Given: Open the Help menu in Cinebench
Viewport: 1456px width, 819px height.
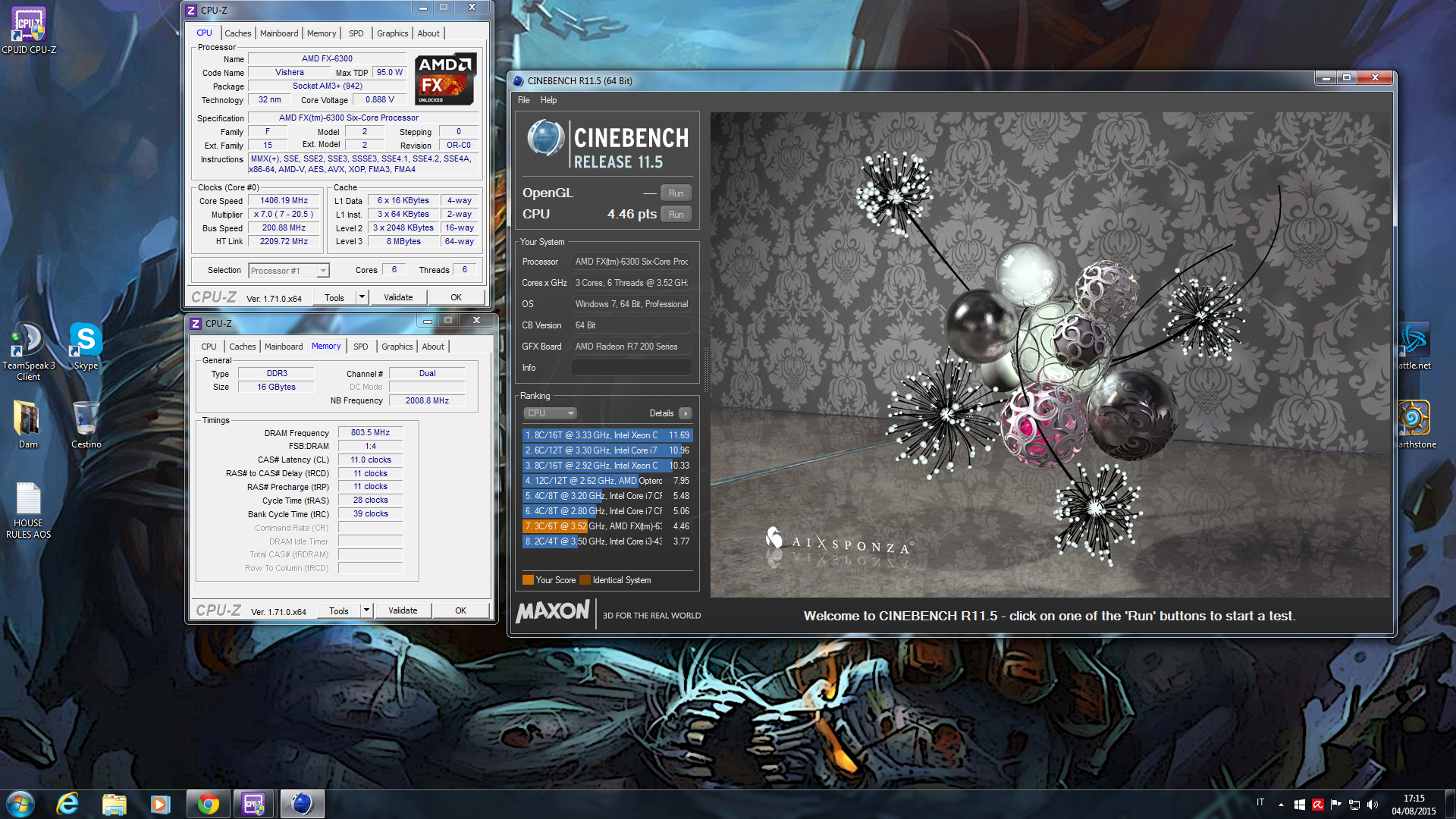Looking at the screenshot, I should tap(548, 100).
